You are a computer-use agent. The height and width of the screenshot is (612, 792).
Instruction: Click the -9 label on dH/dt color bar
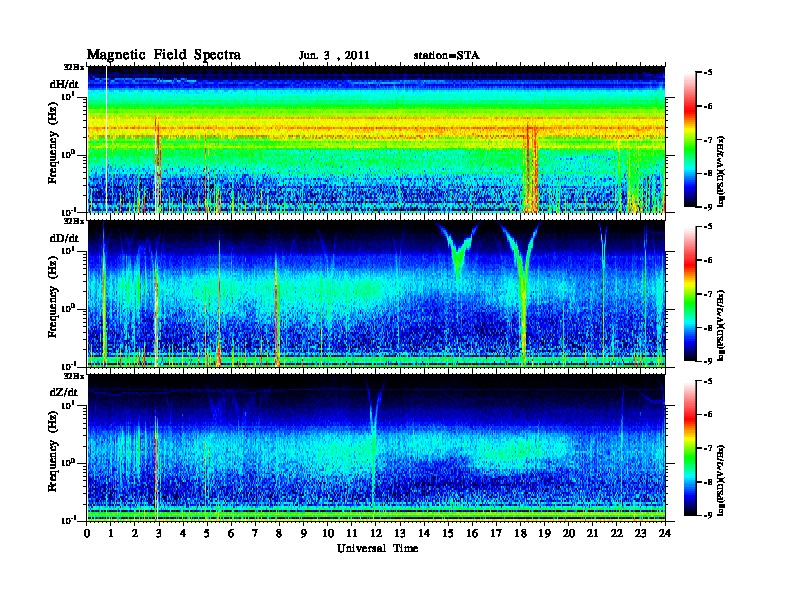click(708, 207)
